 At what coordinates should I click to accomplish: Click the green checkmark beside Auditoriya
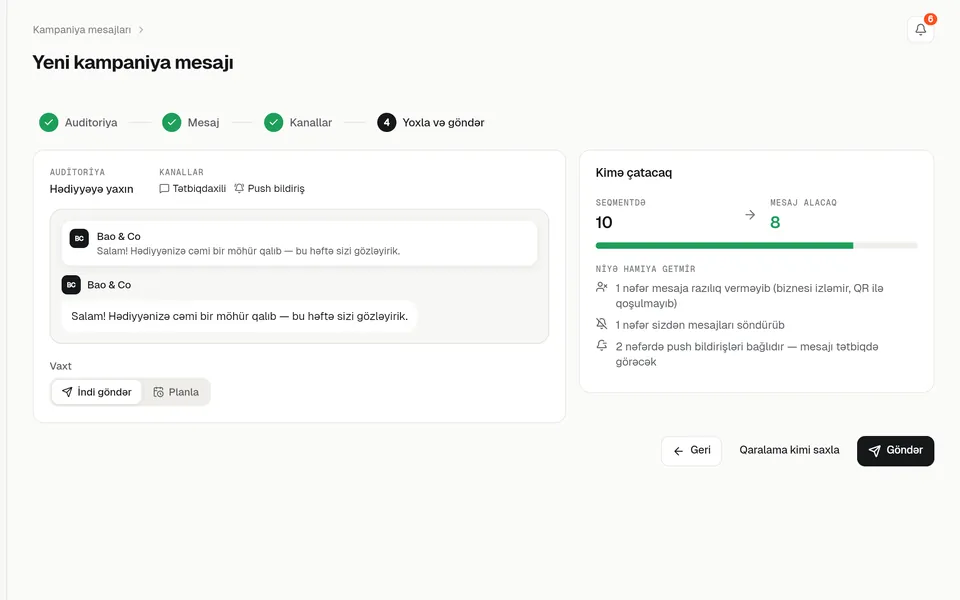[x=48, y=122]
